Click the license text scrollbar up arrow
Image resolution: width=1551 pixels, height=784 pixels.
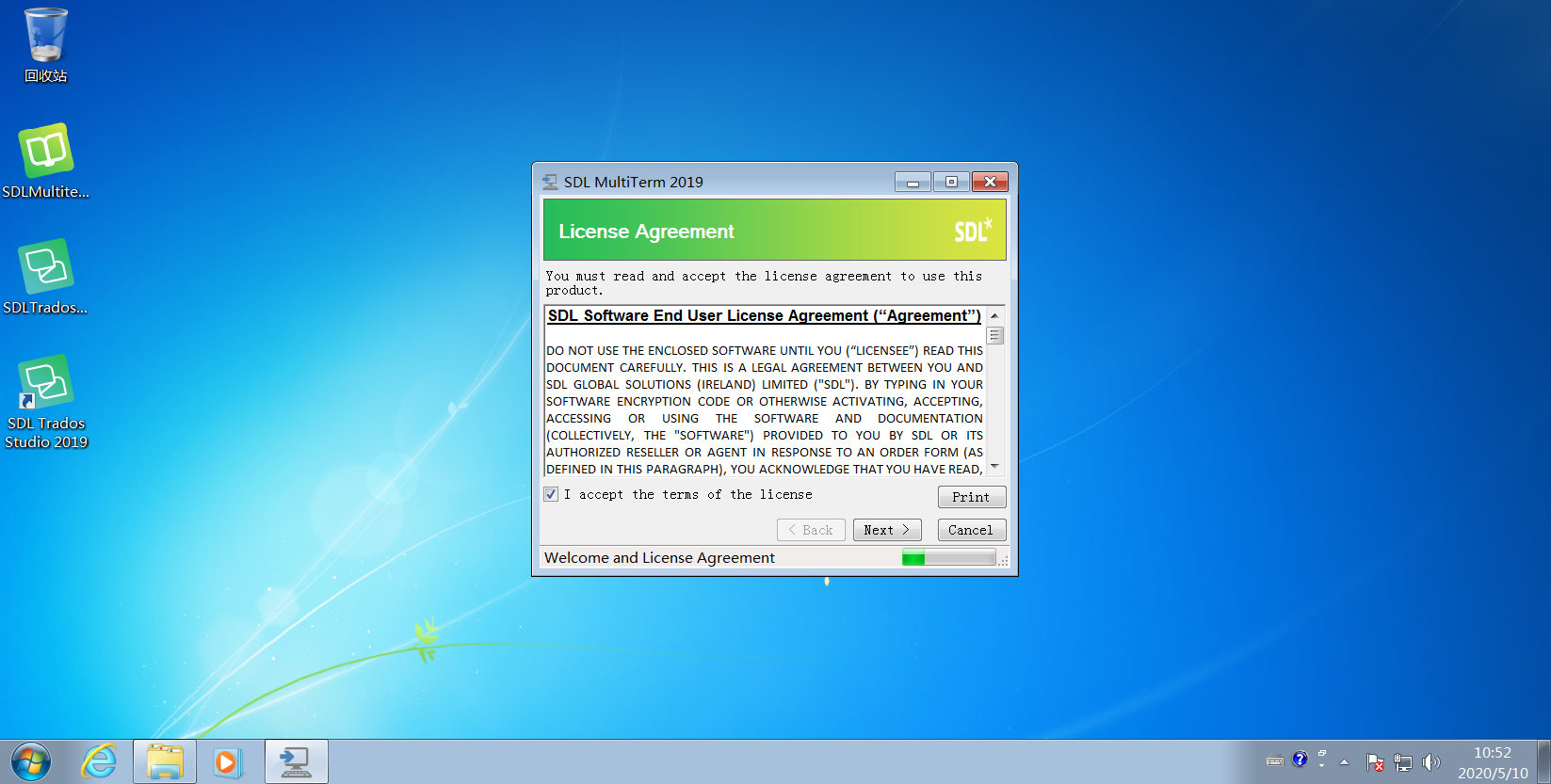[994, 315]
